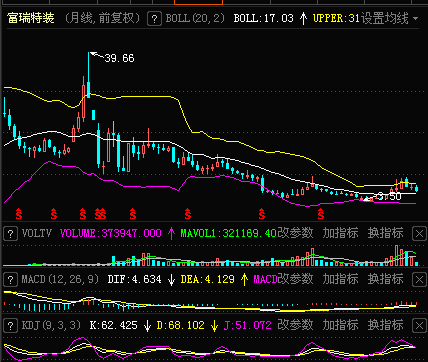
Task: Click the magenta up arrow after VOLUME value
Action: coord(171,233)
